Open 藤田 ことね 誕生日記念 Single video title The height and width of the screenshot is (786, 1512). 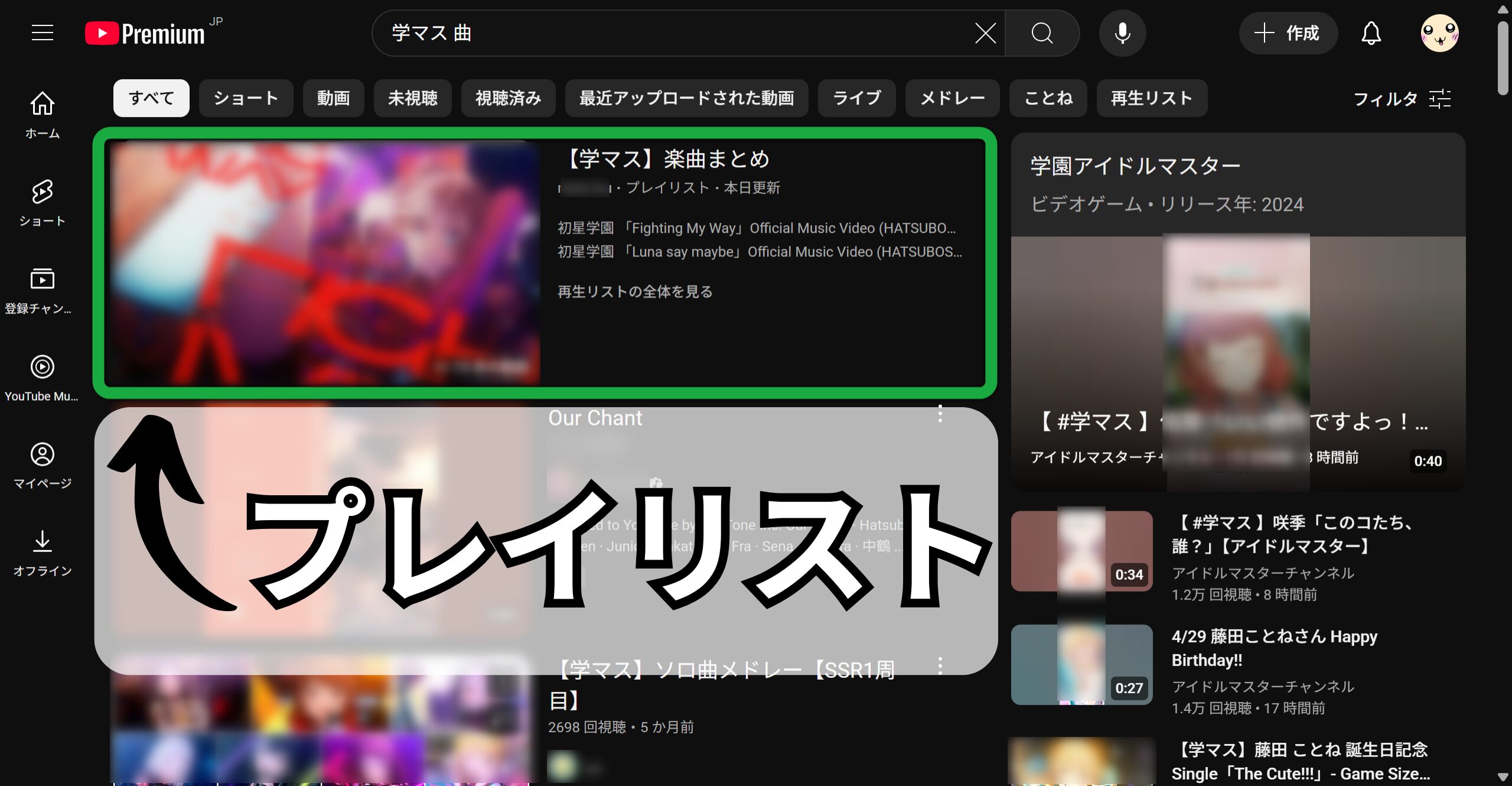[1301, 761]
